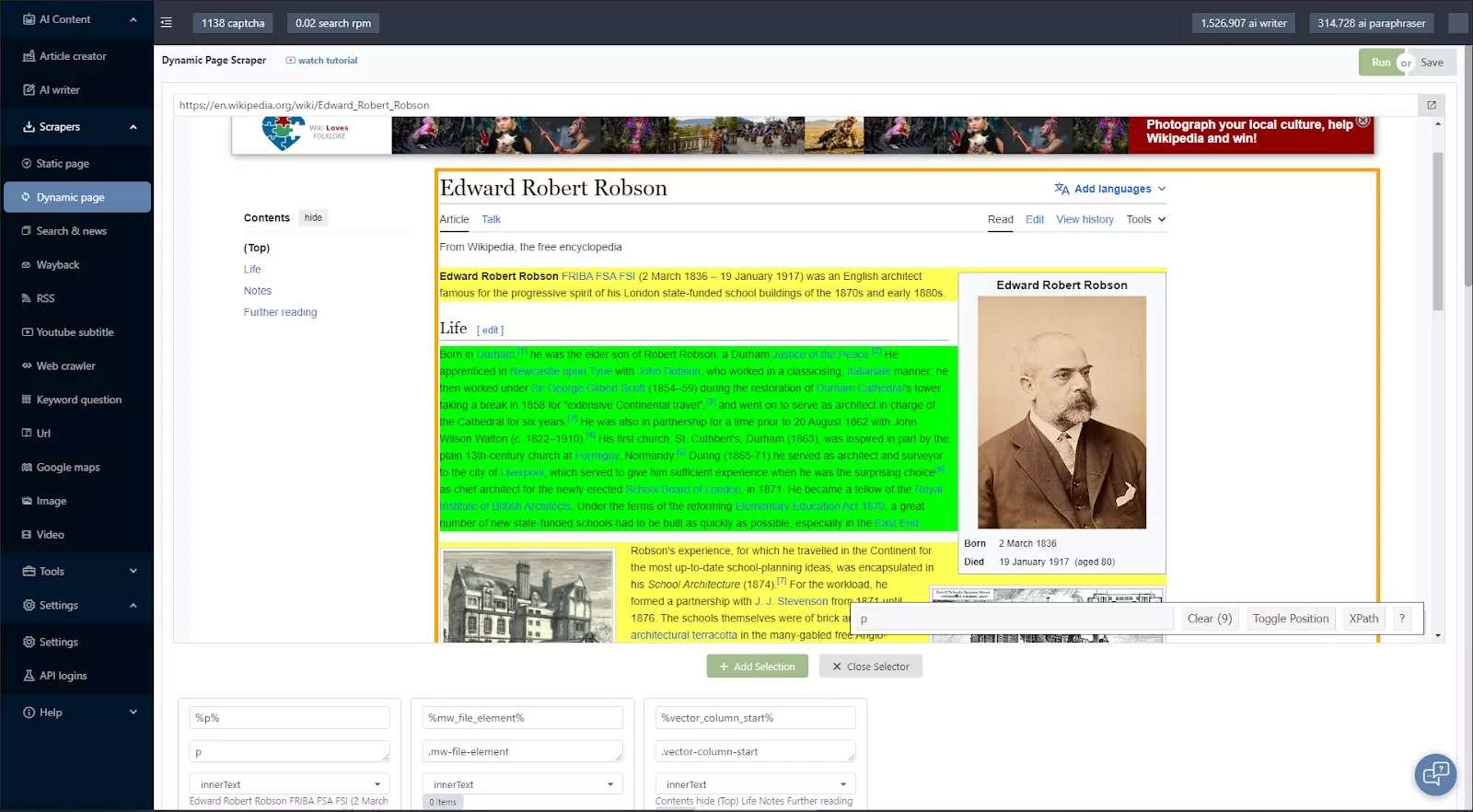Screen dimensions: 1473x812
Task: Click the Add Selection button
Action: [x=757, y=667]
